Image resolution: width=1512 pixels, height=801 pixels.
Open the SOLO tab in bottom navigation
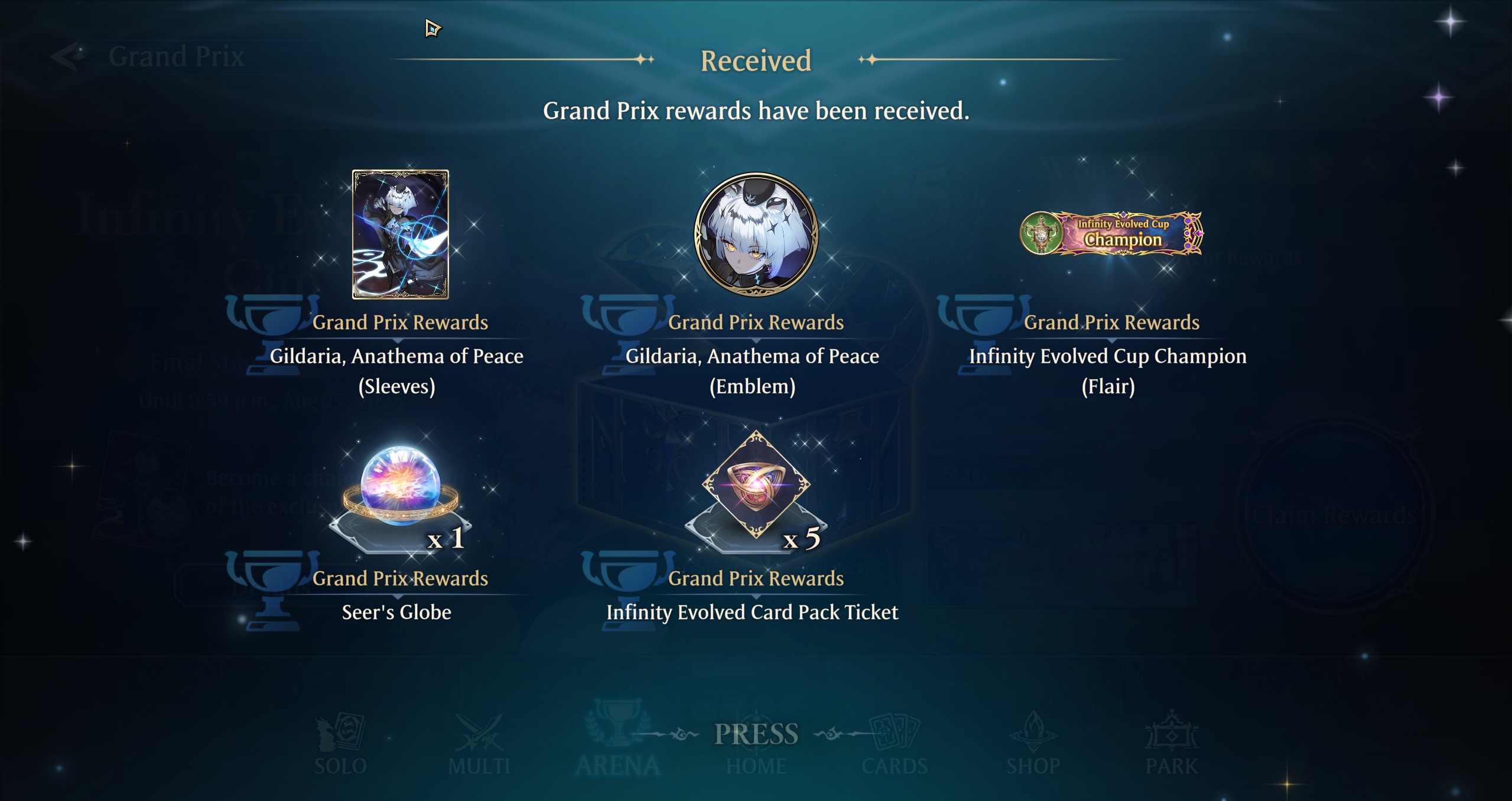click(x=340, y=744)
